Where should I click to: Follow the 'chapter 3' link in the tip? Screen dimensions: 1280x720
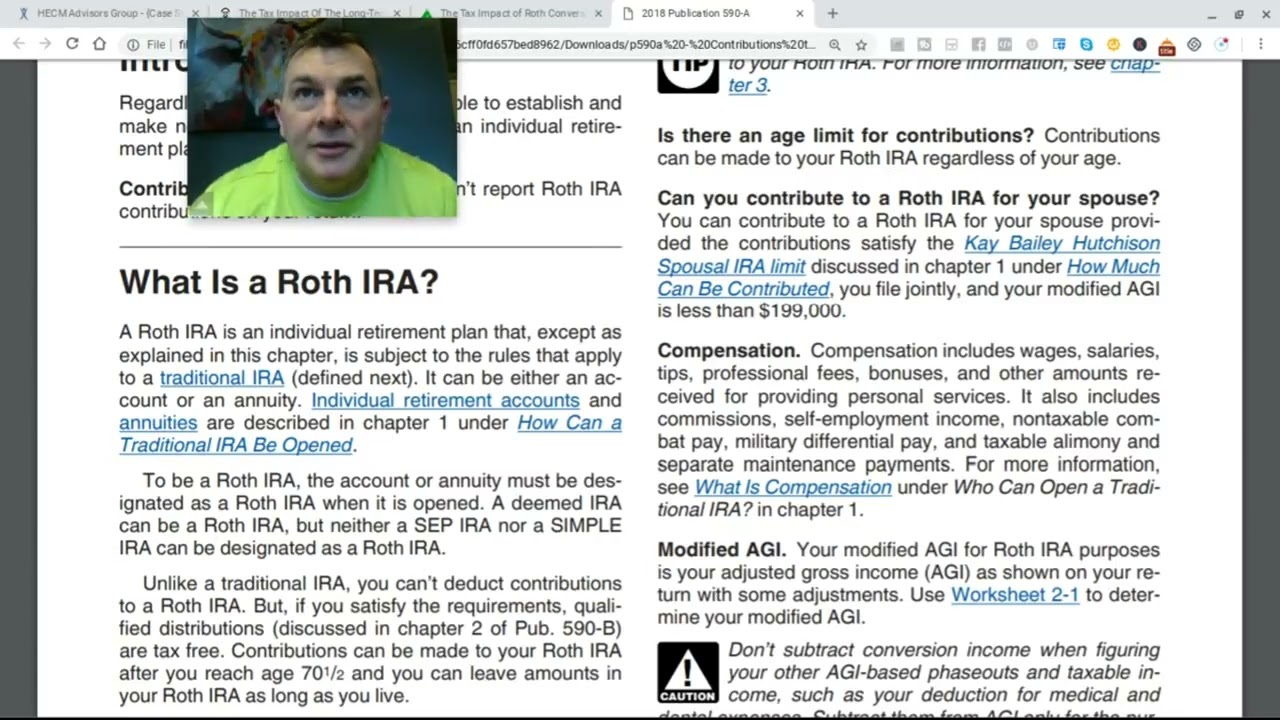944,74
